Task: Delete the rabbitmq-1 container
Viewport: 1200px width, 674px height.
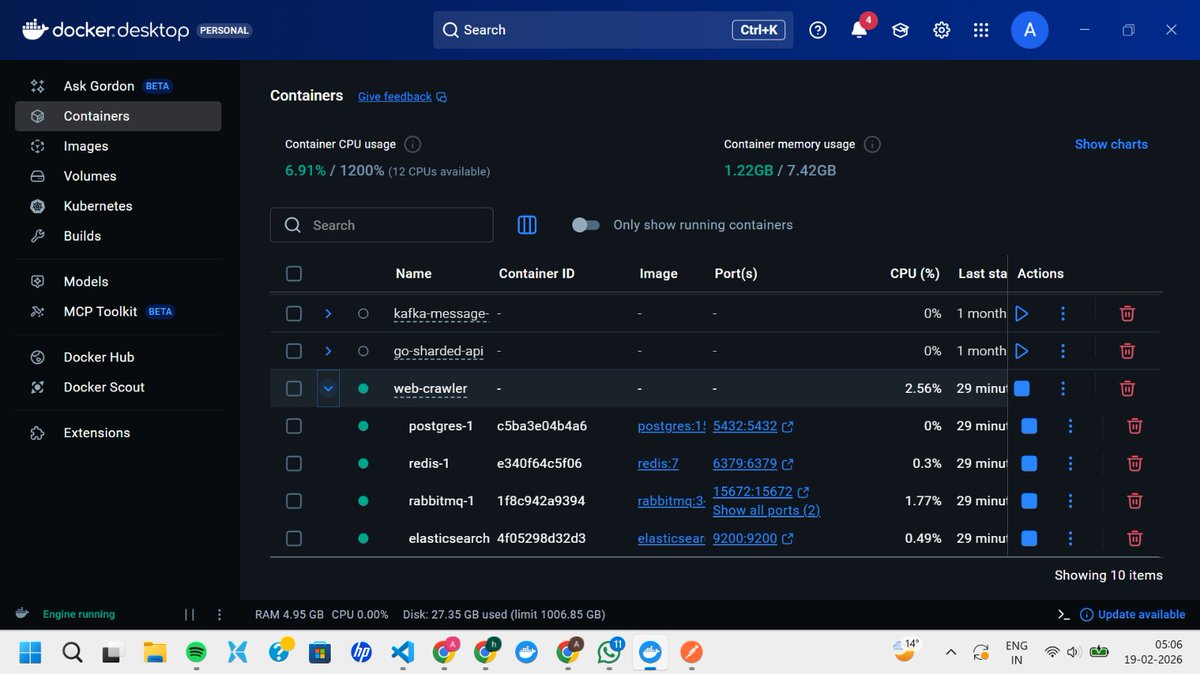Action: click(x=1135, y=501)
